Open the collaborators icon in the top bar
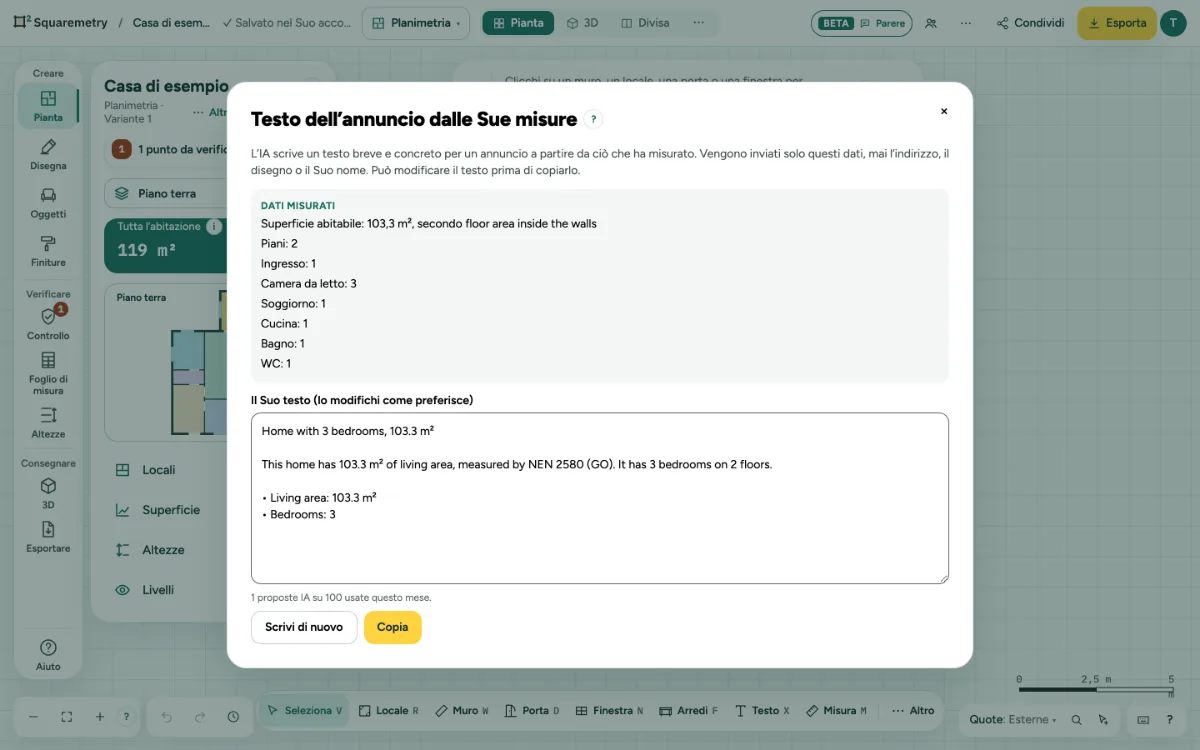 point(932,23)
